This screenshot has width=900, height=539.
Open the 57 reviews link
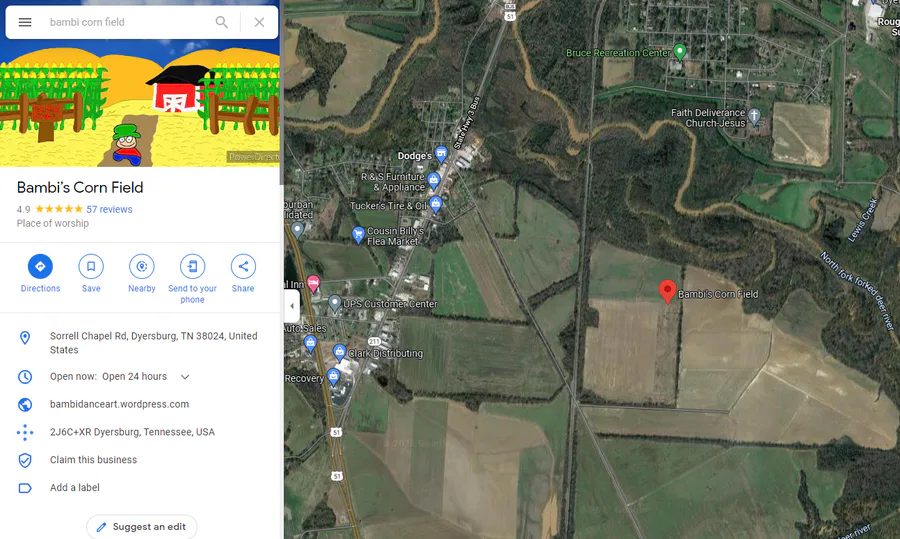[x=109, y=210]
